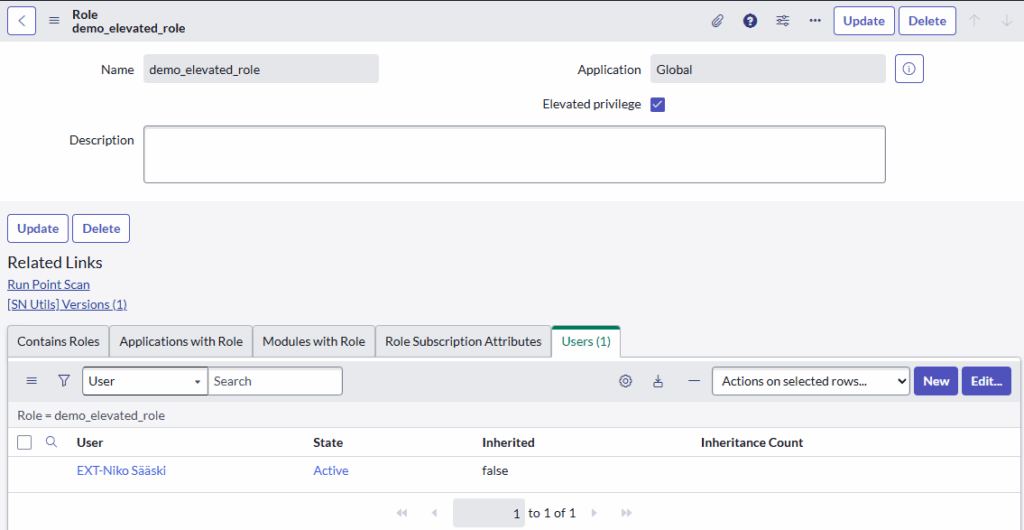This screenshot has height=530, width=1024.
Task: Click into the Description text area
Action: pyautogui.click(x=515, y=154)
